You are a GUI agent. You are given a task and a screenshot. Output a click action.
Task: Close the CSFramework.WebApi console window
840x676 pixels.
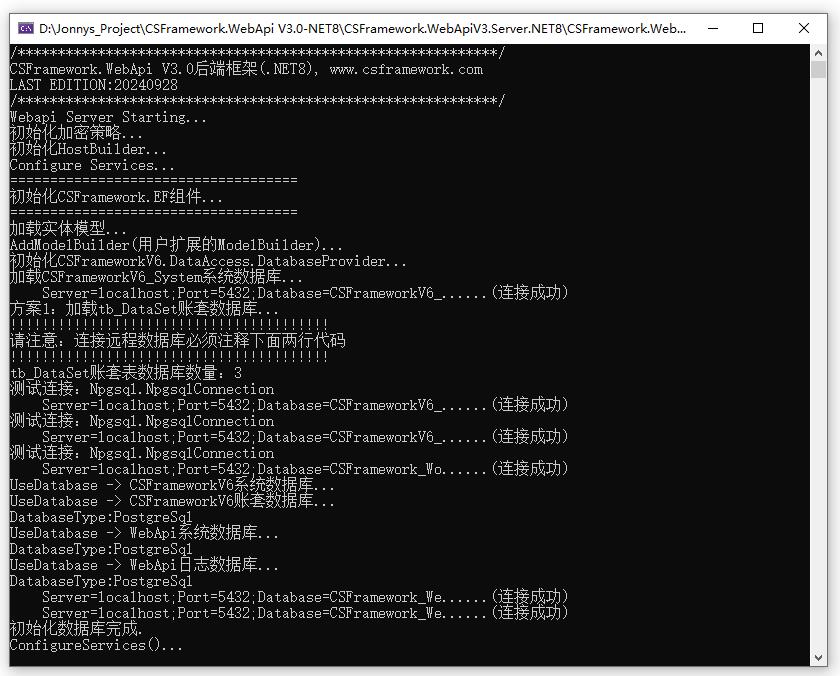tap(805, 29)
